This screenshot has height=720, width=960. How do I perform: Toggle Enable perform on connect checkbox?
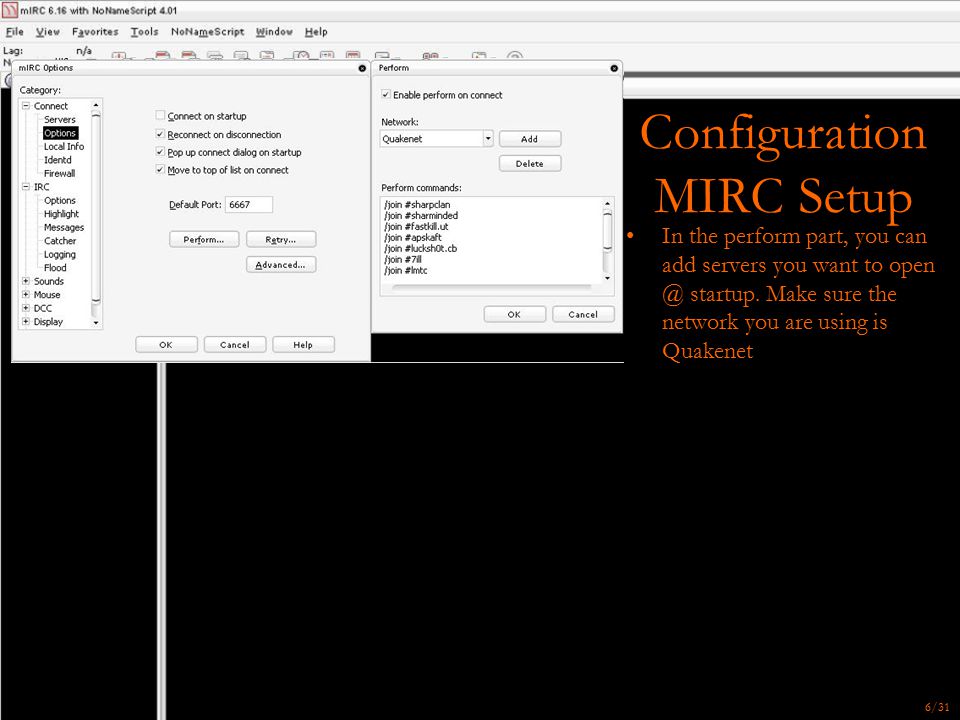pyautogui.click(x=386, y=94)
